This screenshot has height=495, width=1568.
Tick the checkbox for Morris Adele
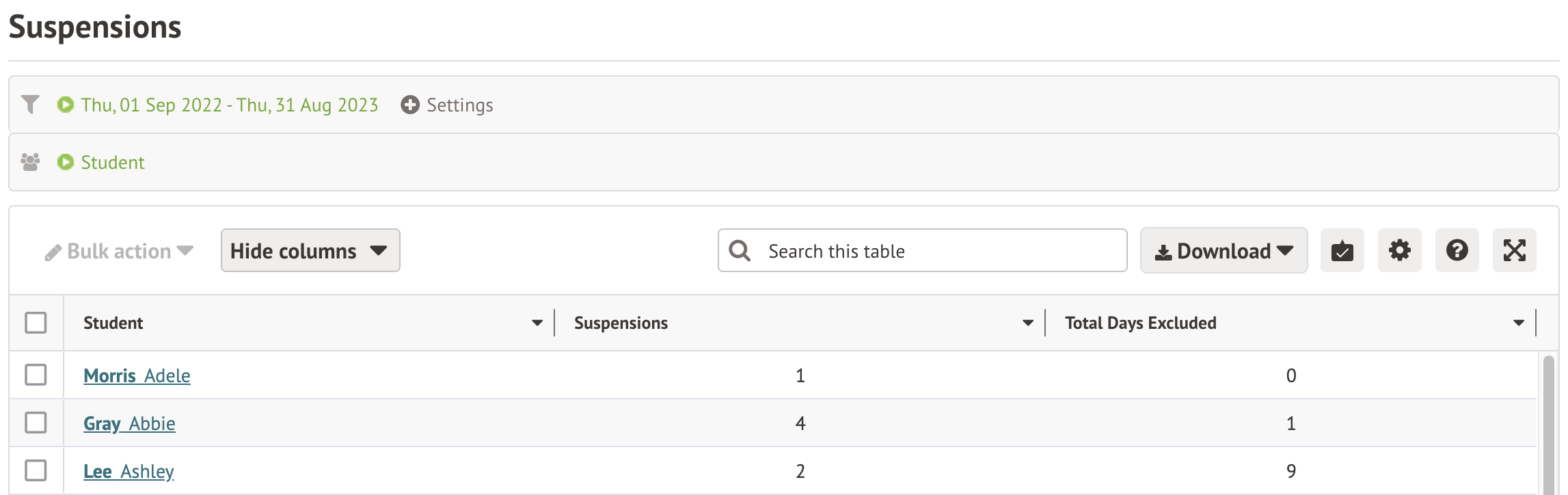36,375
